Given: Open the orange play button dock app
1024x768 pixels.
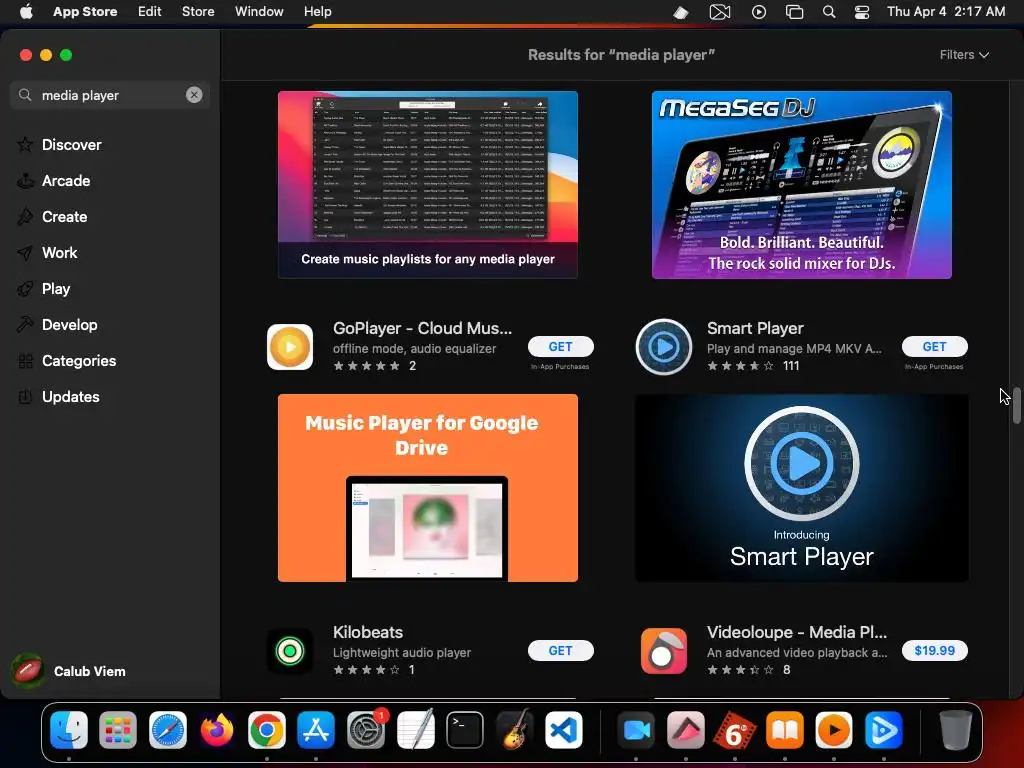Looking at the screenshot, I should (x=834, y=730).
